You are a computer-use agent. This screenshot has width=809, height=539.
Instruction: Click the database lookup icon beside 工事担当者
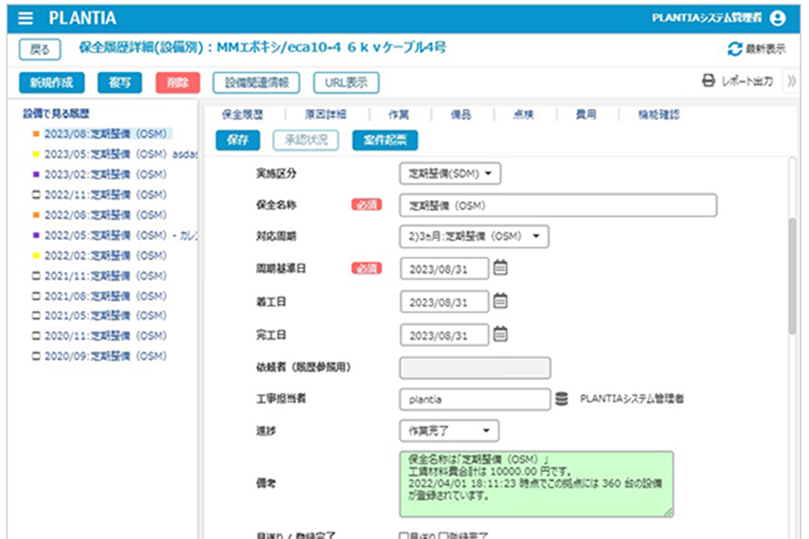(562, 399)
